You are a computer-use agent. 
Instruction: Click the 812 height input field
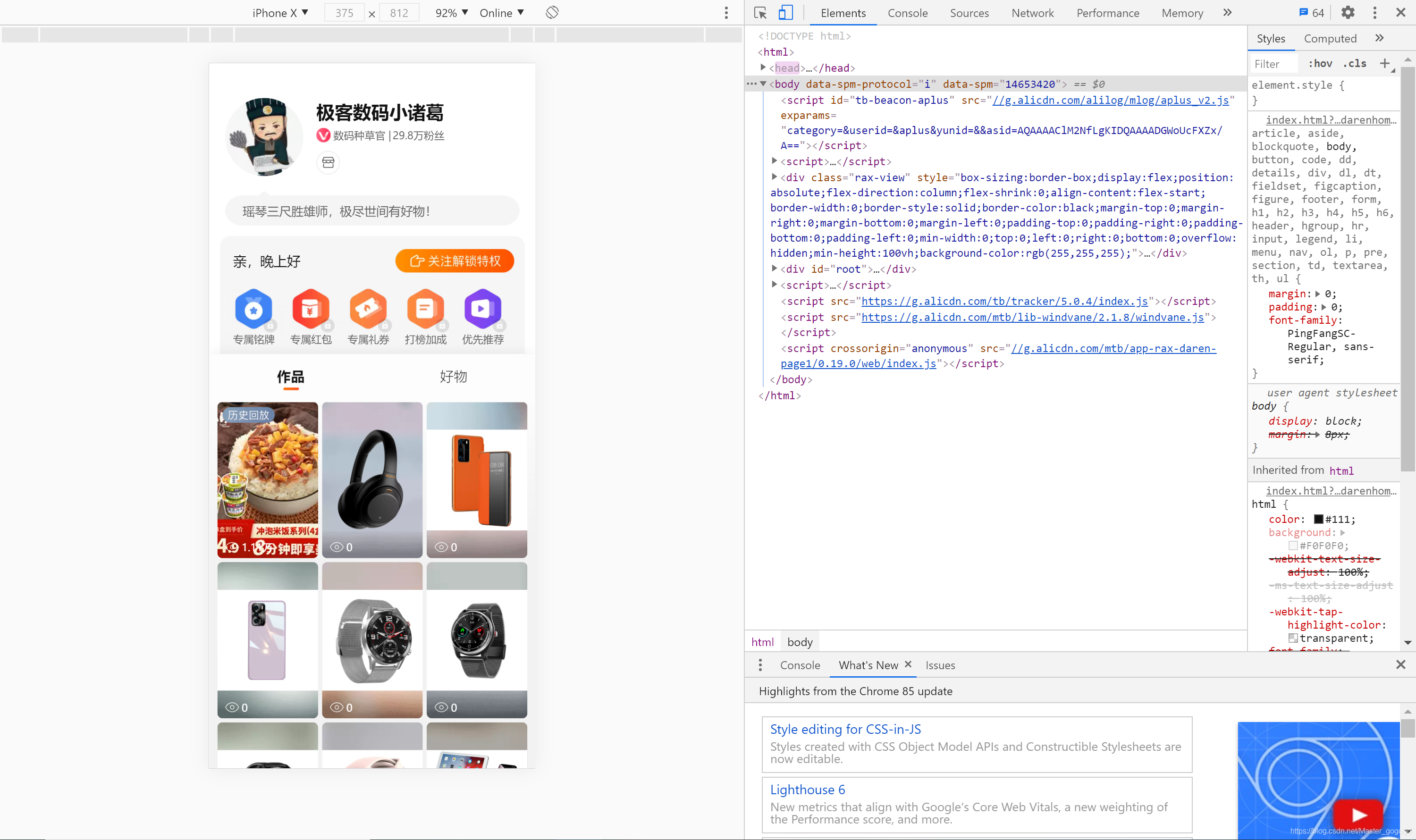pos(399,12)
